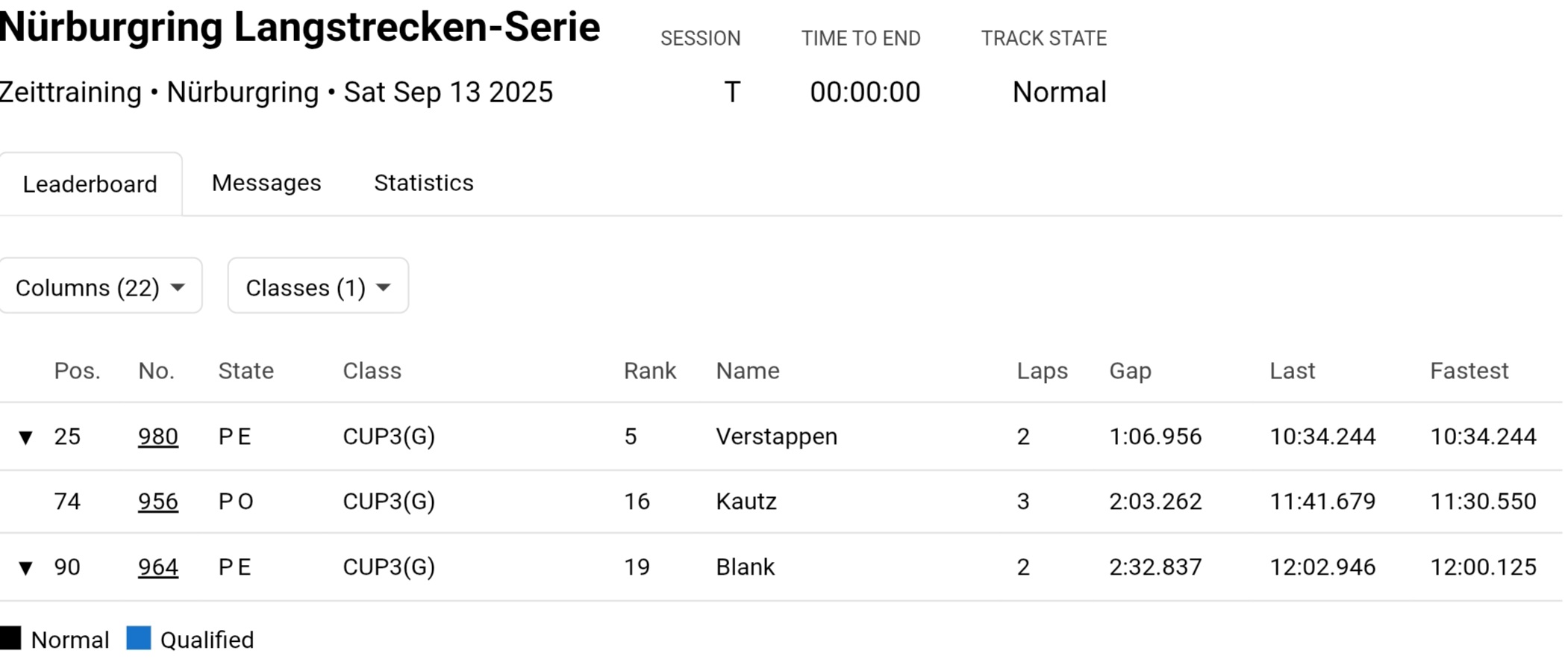Click the Laps column header

pos(1042,371)
